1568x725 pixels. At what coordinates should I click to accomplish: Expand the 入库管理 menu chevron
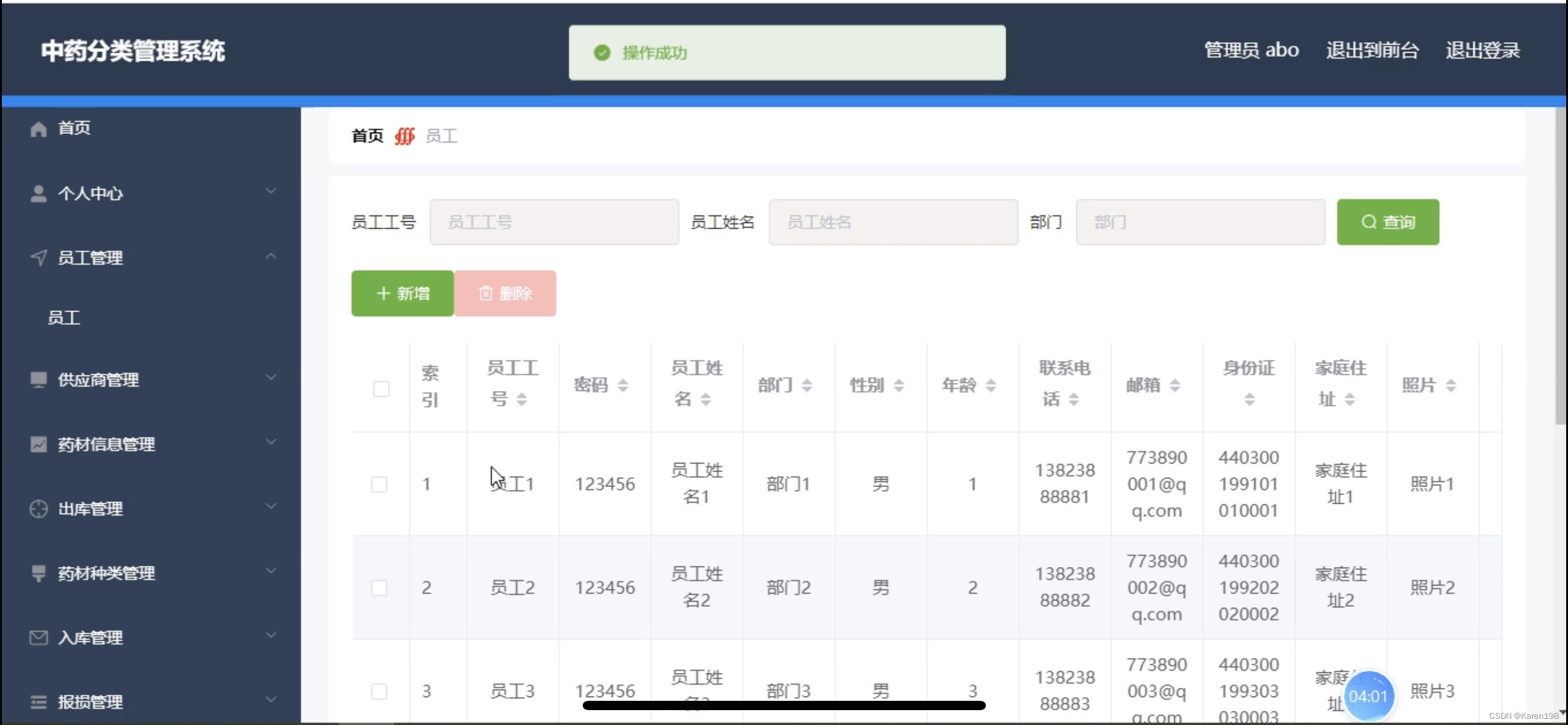click(x=271, y=635)
